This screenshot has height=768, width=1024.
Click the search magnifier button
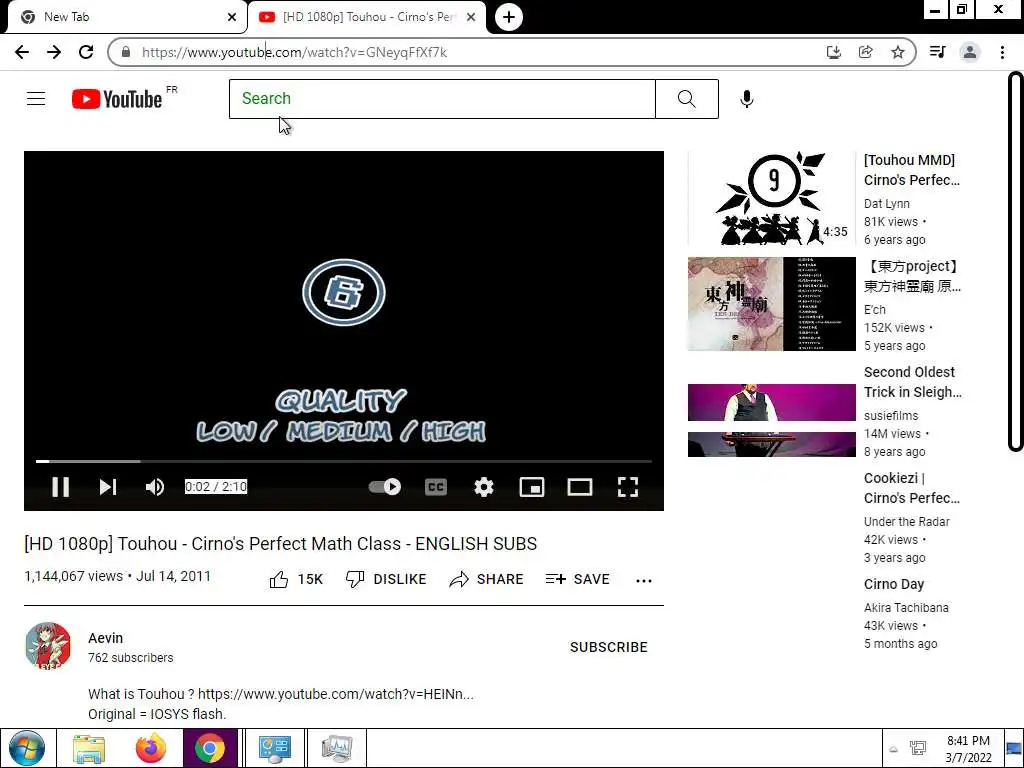[x=686, y=99]
